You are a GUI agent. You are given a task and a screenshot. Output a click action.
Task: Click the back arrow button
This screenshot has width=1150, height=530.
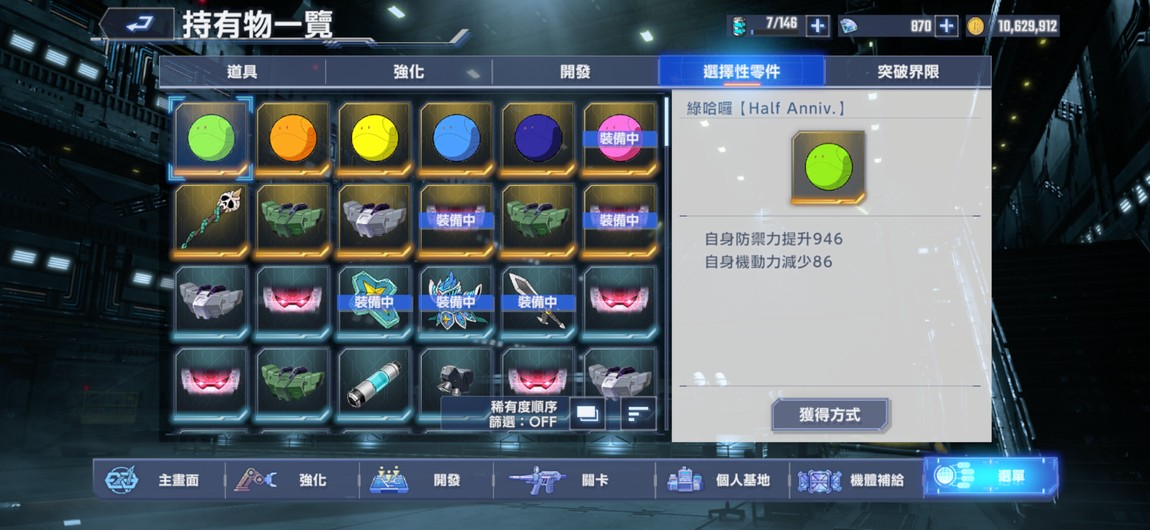click(137, 25)
